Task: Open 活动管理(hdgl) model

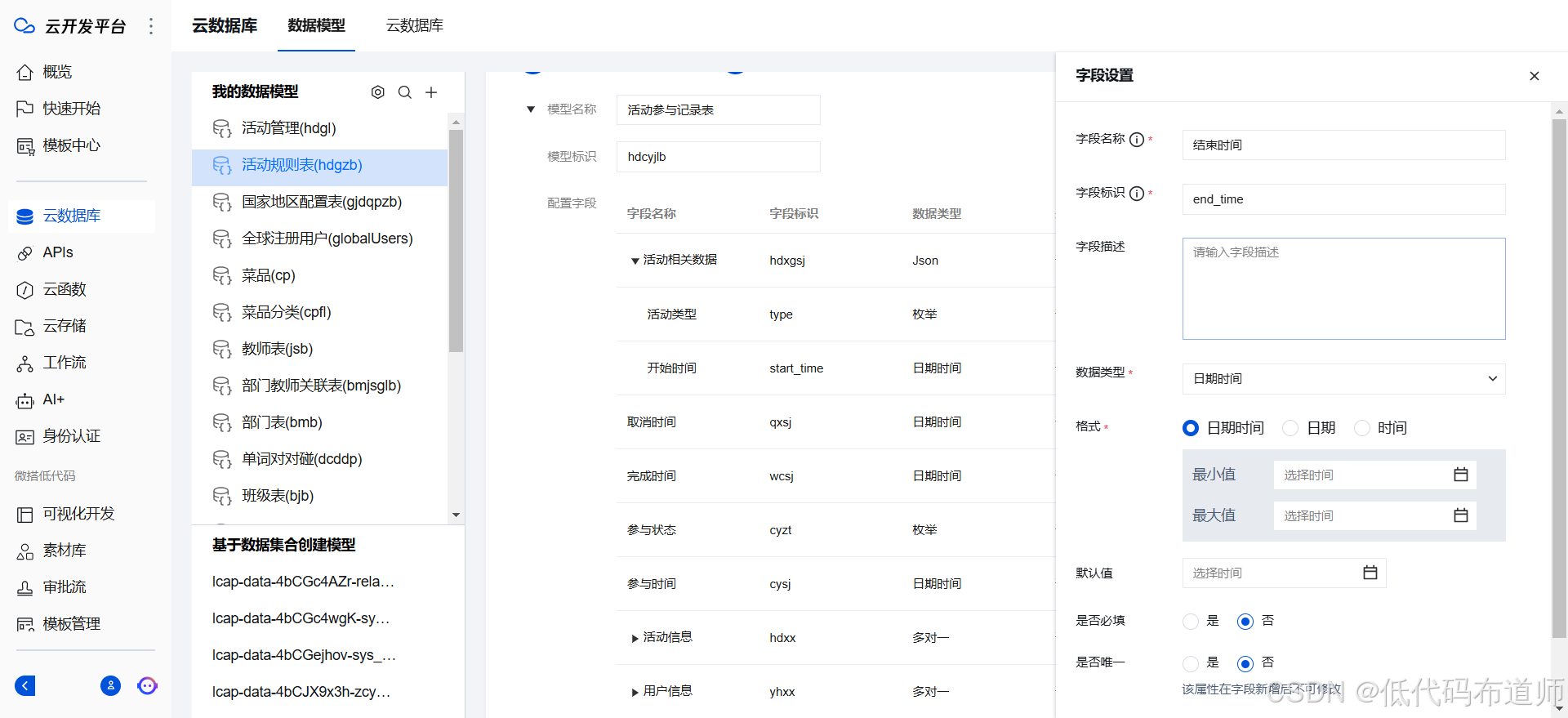Action: point(319,128)
